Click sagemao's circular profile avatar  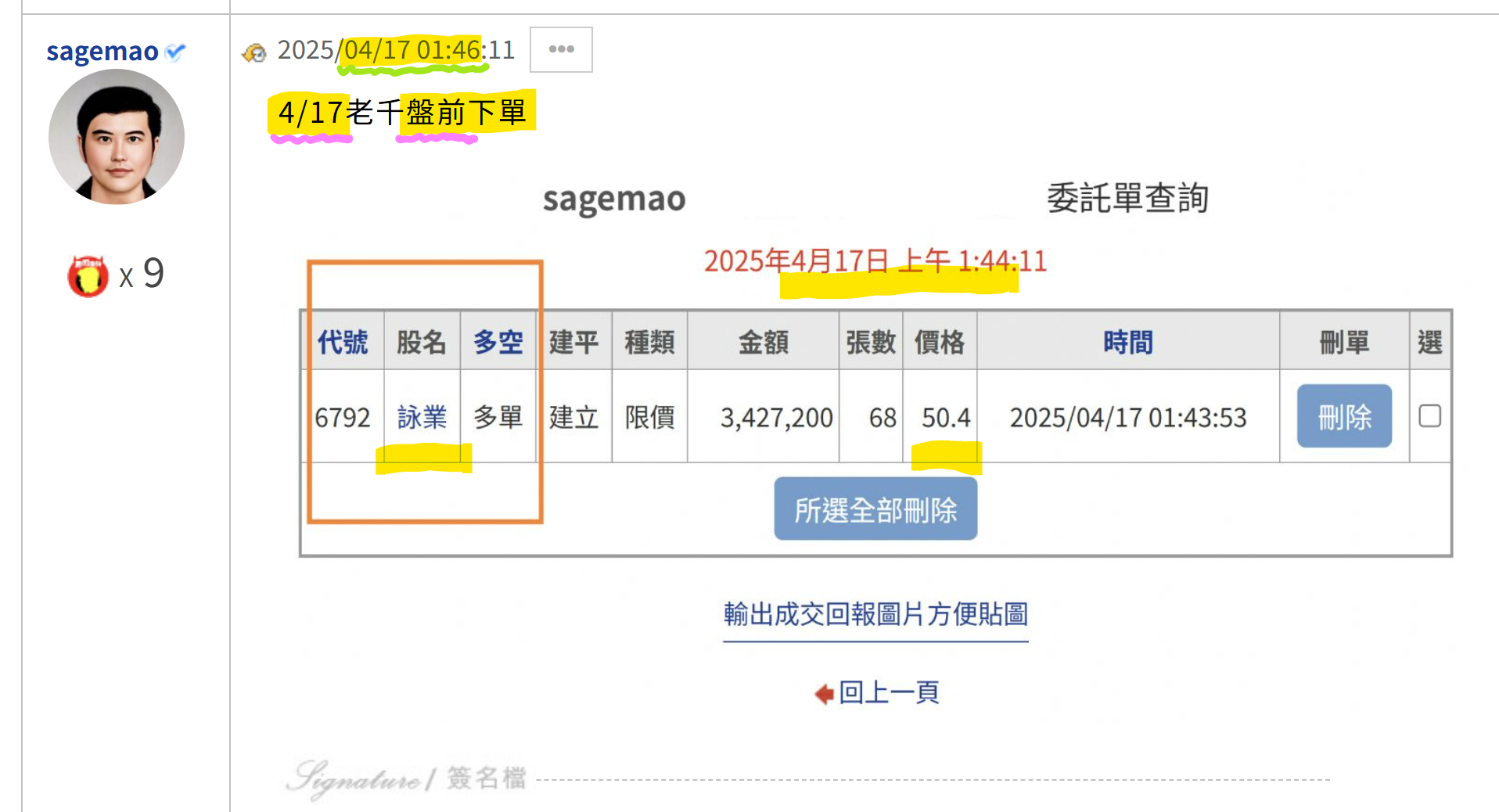(x=116, y=137)
